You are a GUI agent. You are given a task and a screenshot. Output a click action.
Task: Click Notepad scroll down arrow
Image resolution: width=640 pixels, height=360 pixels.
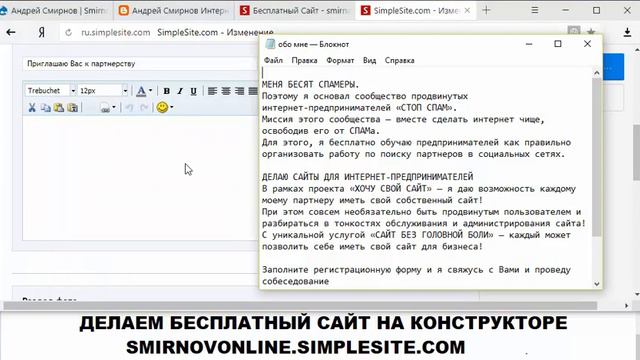(596, 284)
